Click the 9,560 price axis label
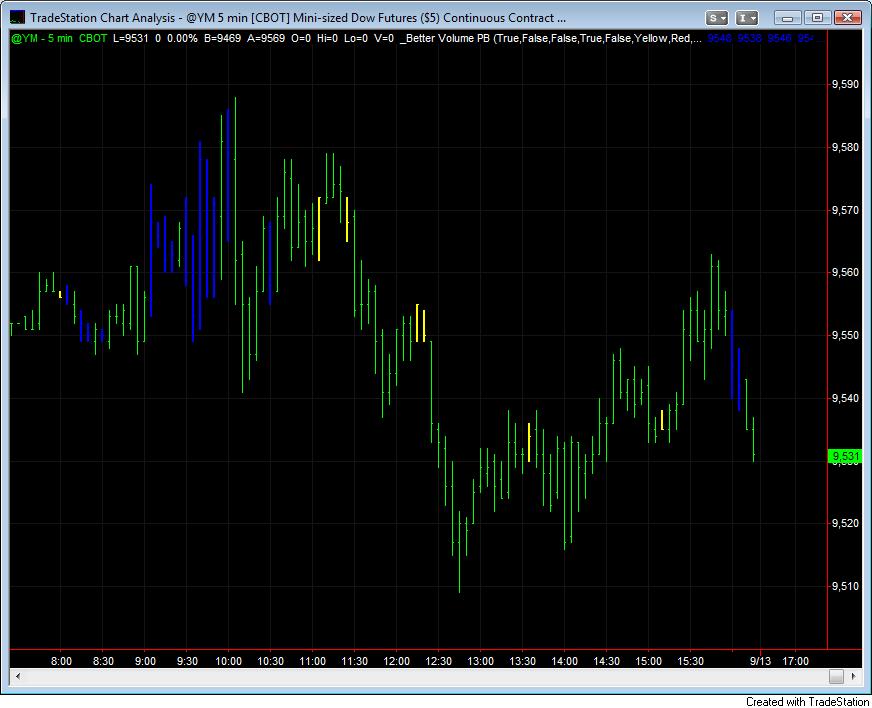Screen dimensions: 872x708 tap(845, 273)
